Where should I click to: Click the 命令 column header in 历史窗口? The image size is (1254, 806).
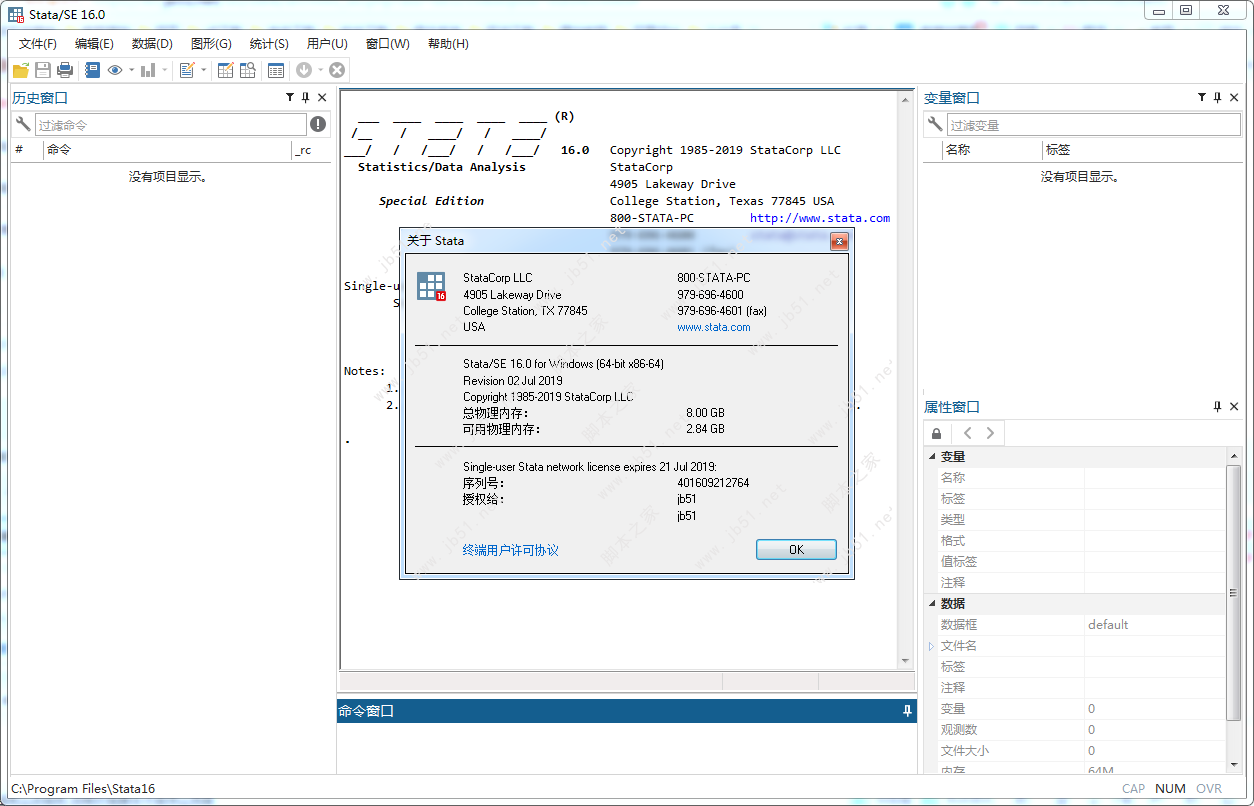coord(166,150)
